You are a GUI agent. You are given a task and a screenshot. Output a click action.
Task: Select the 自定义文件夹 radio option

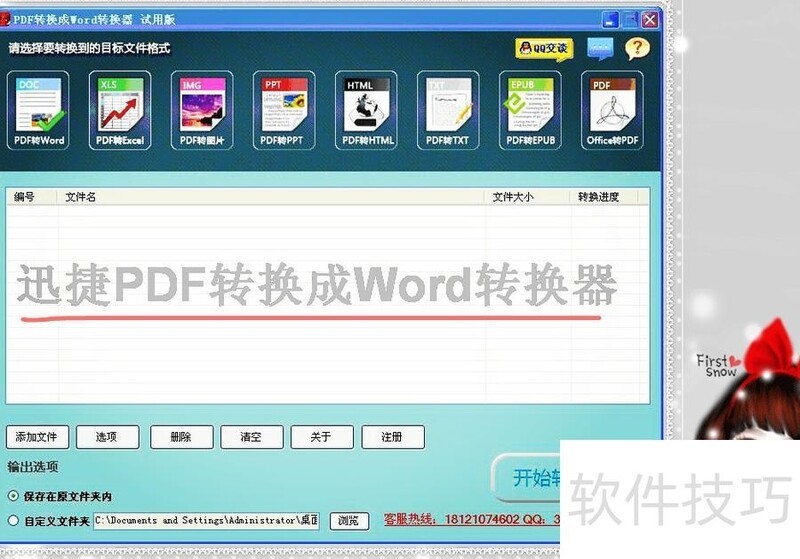pyautogui.click(x=13, y=521)
